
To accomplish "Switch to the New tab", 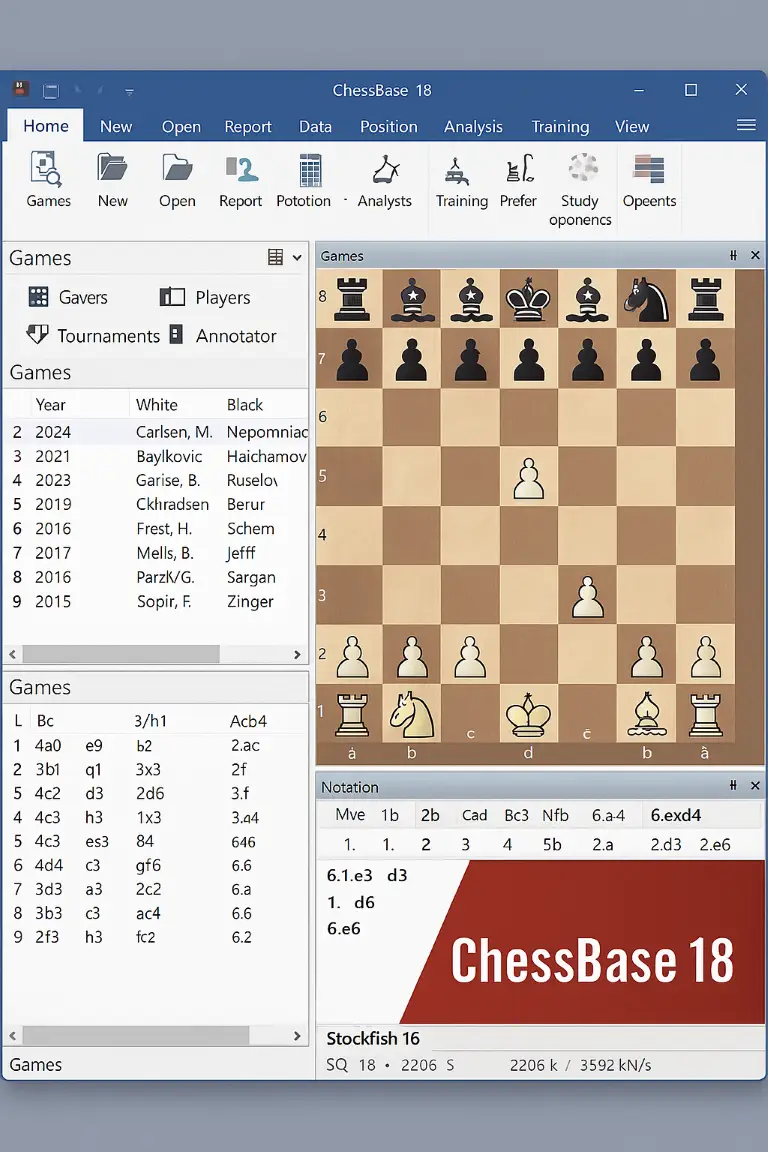I will [x=116, y=126].
